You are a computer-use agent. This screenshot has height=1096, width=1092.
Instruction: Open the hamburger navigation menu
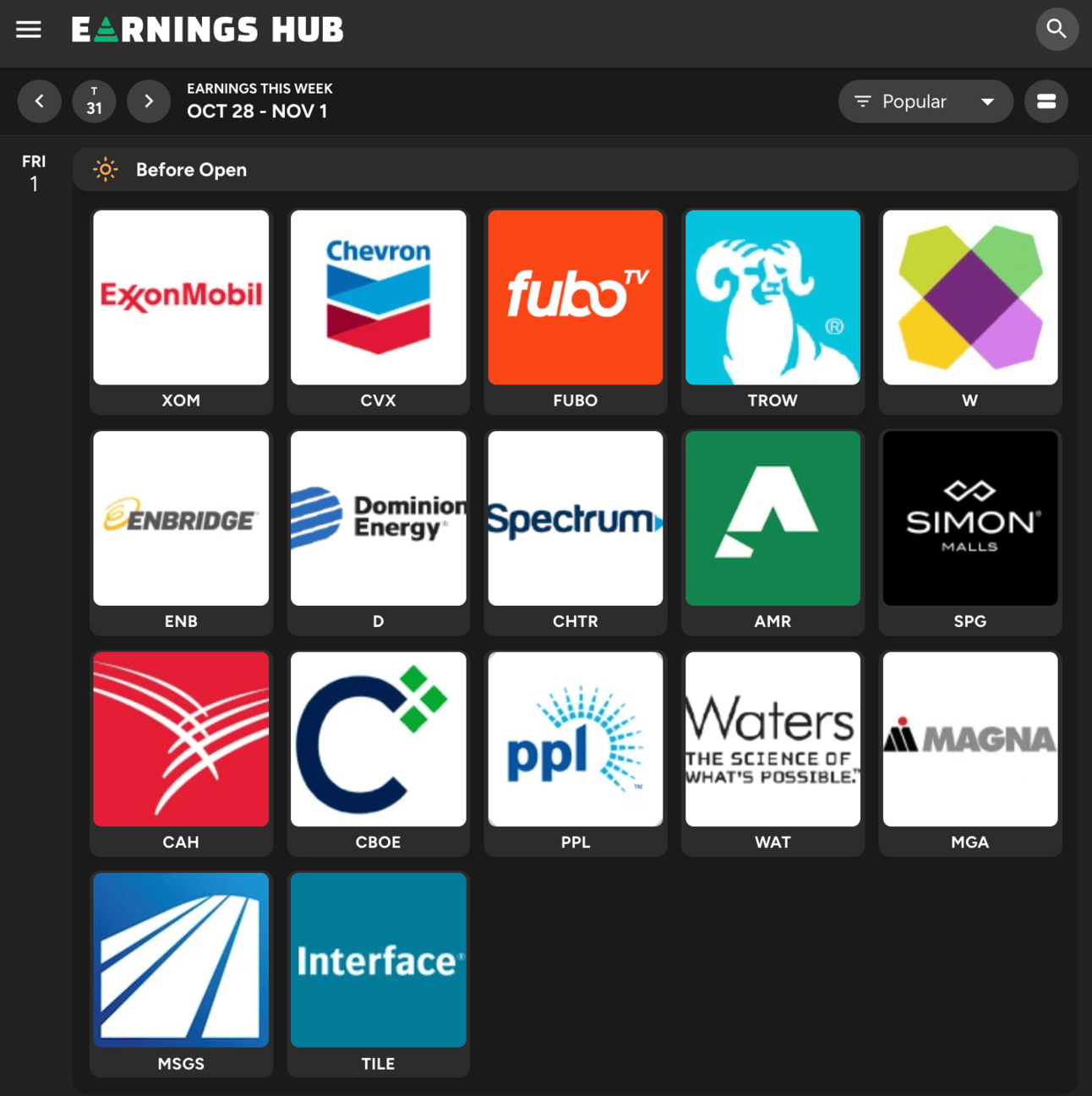(29, 30)
